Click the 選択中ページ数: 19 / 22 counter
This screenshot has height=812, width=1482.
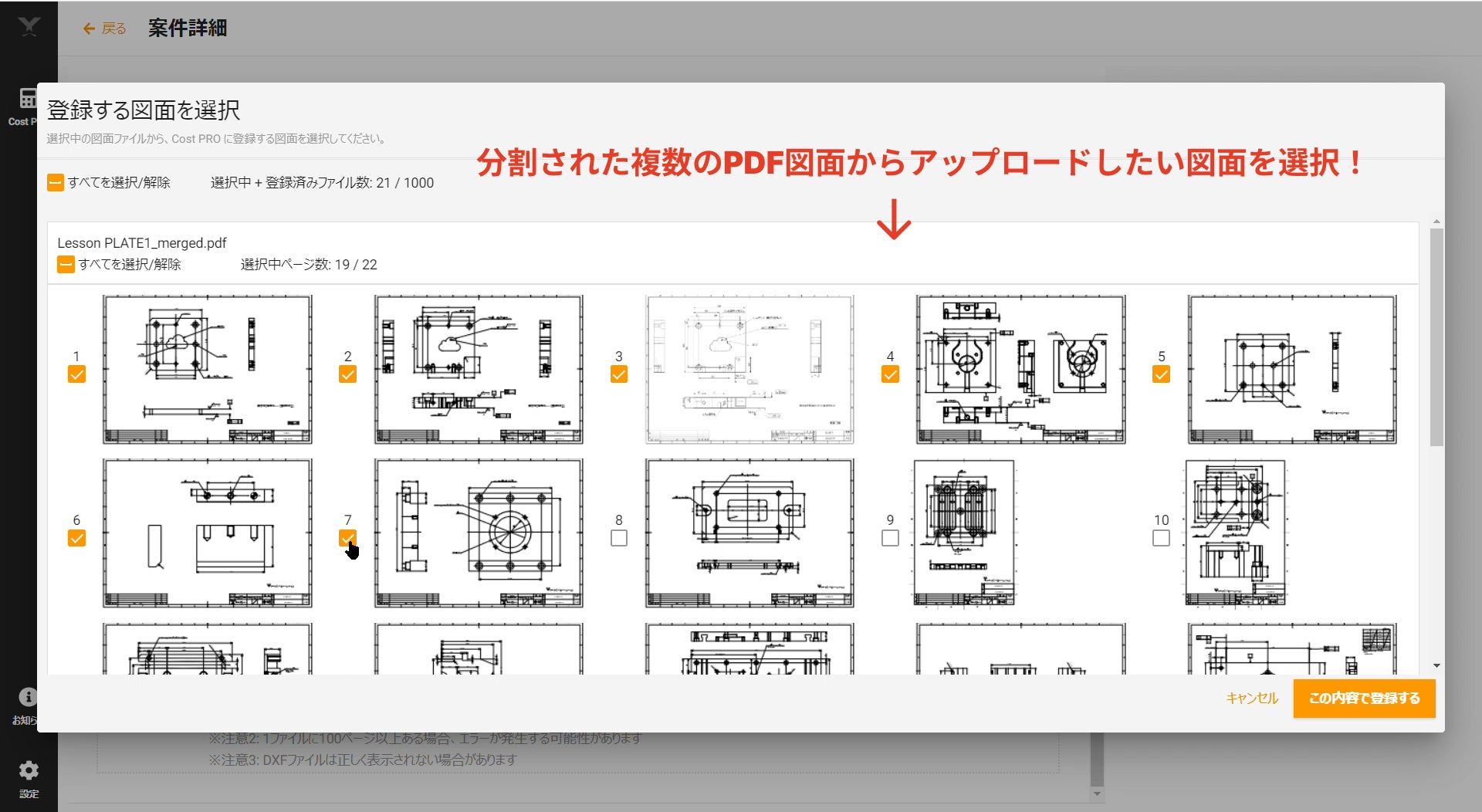coord(309,265)
